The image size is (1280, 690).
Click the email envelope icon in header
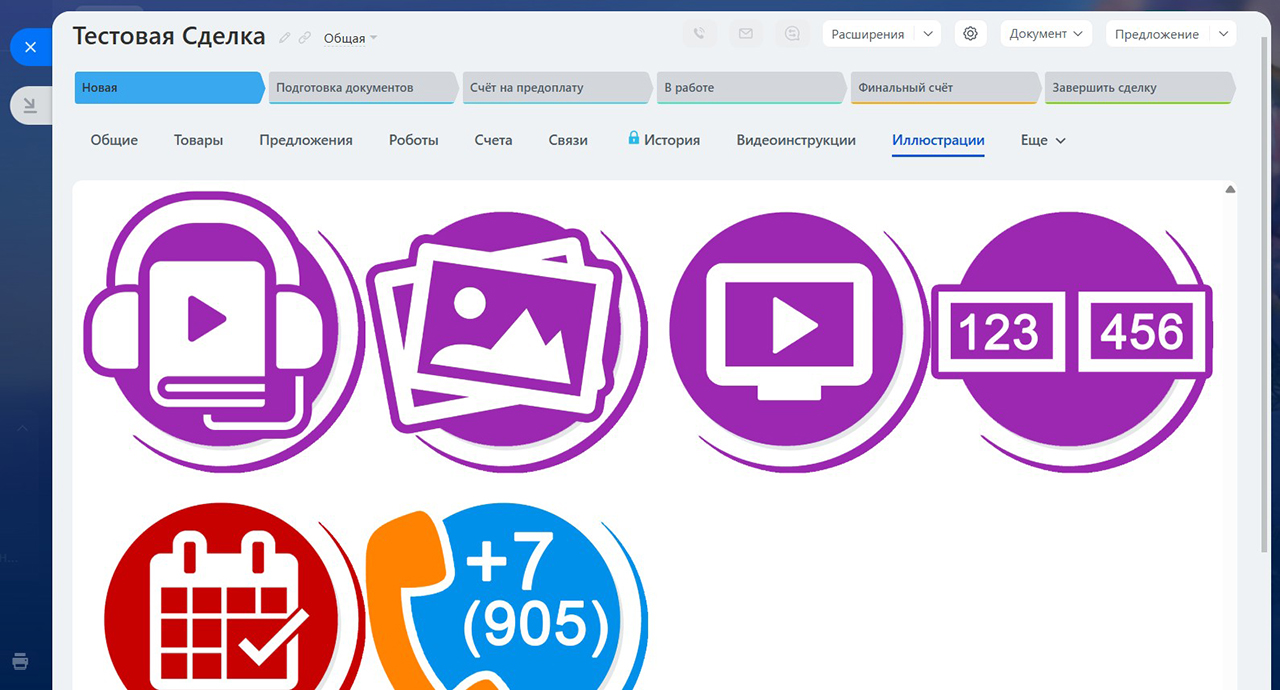(745, 34)
